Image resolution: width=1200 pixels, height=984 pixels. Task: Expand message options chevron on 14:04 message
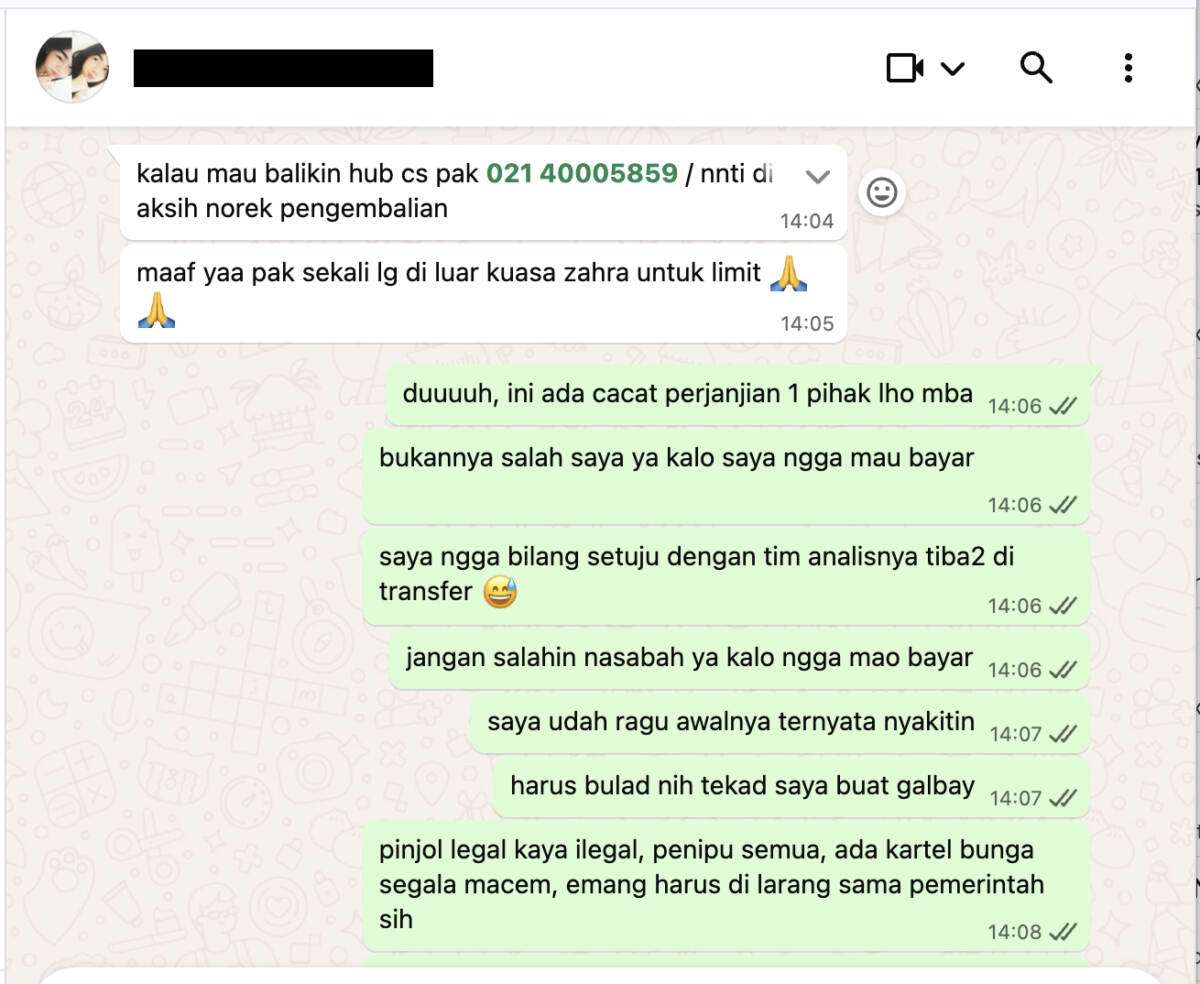click(x=818, y=177)
